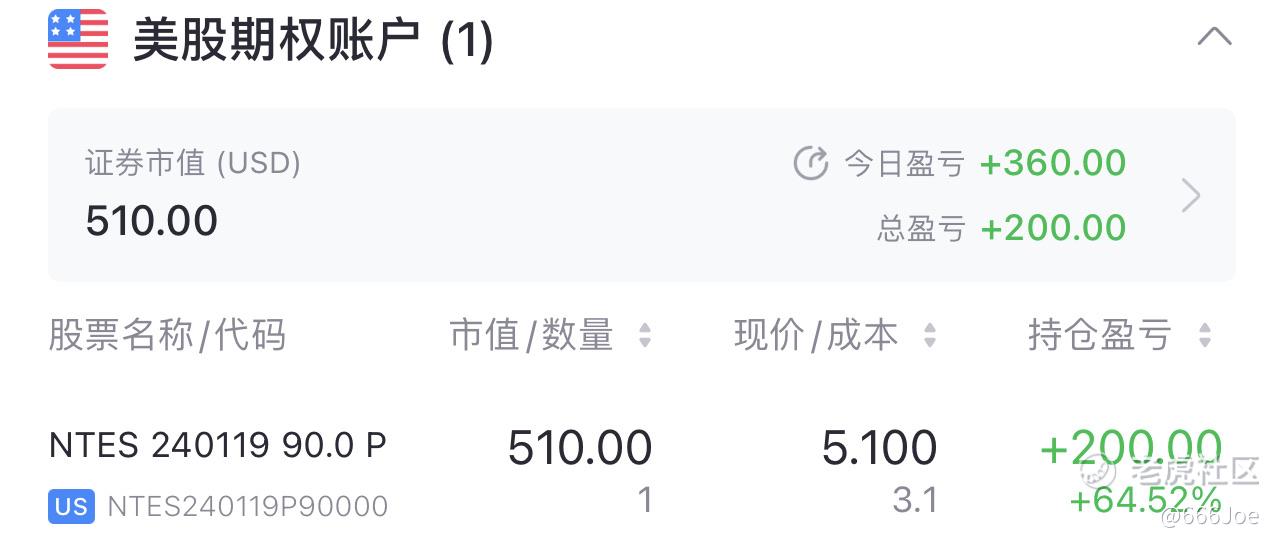This screenshot has width=1284, height=545.
Task: Sort by 市值/数量 column arrows
Action: [645, 336]
